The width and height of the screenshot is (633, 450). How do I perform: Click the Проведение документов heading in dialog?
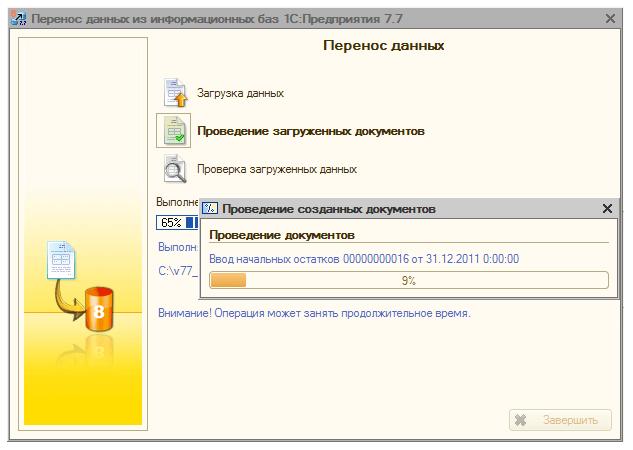pyautogui.click(x=282, y=235)
